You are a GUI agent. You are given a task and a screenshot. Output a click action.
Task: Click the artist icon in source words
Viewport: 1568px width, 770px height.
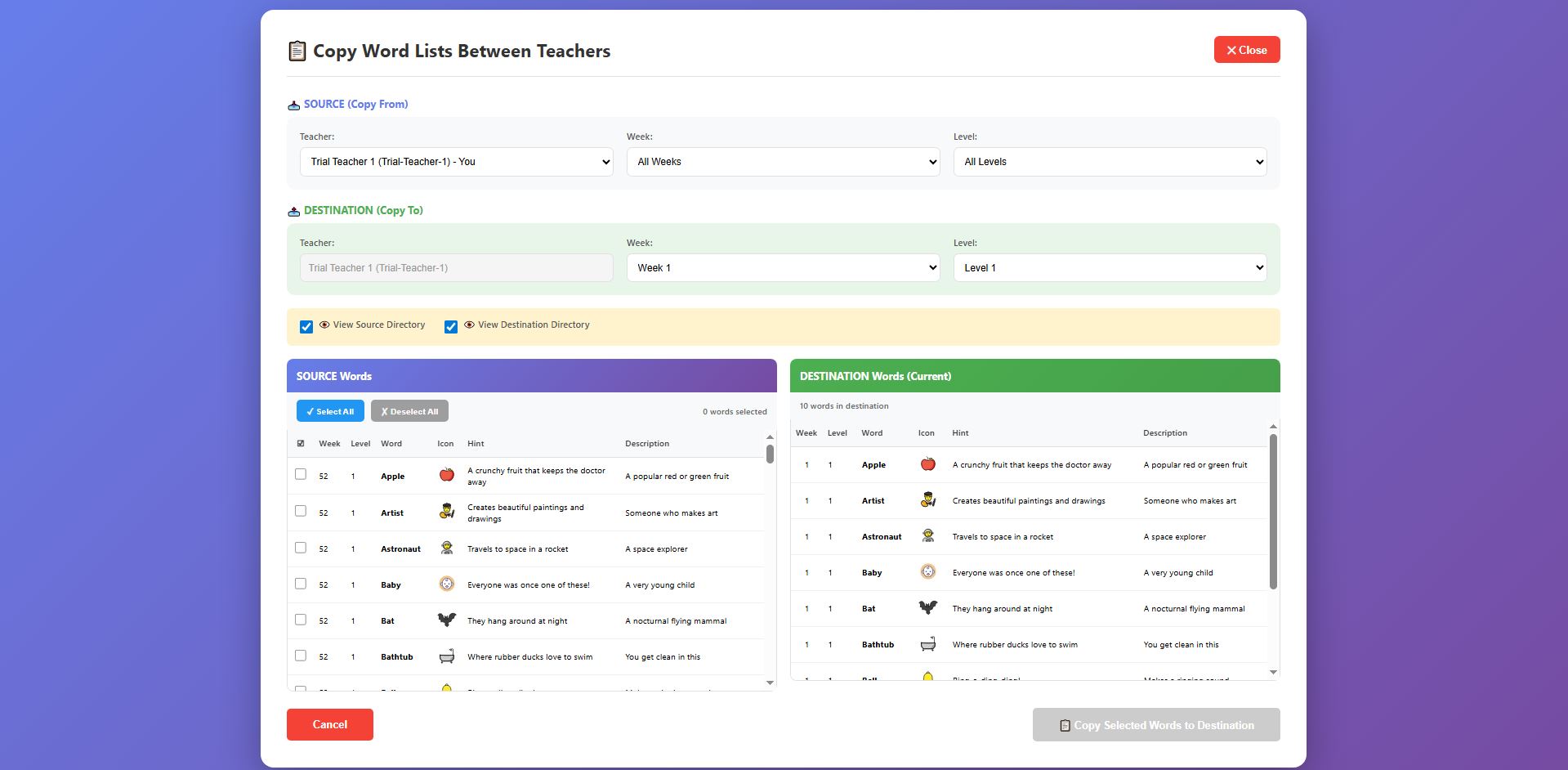point(446,512)
